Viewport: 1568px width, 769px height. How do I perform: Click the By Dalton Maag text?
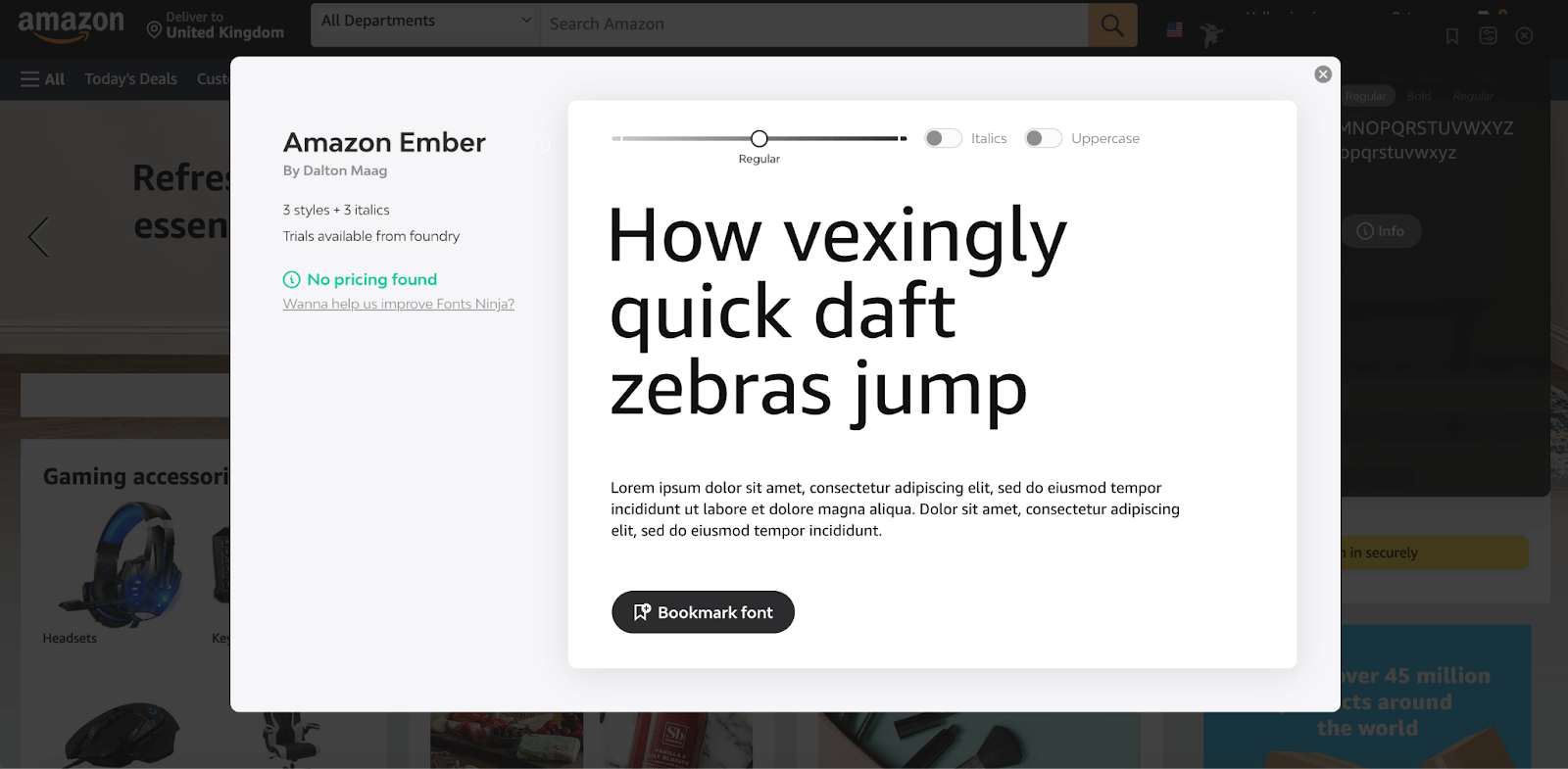click(335, 170)
